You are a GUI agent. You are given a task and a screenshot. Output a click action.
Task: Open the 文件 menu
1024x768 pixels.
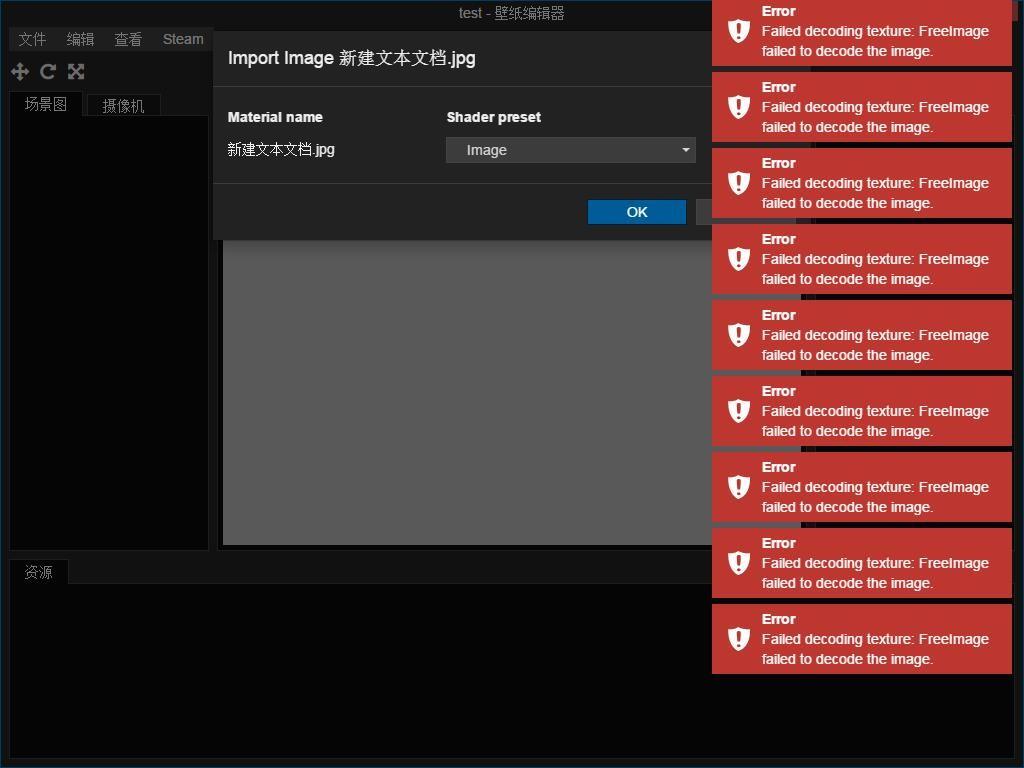point(31,39)
